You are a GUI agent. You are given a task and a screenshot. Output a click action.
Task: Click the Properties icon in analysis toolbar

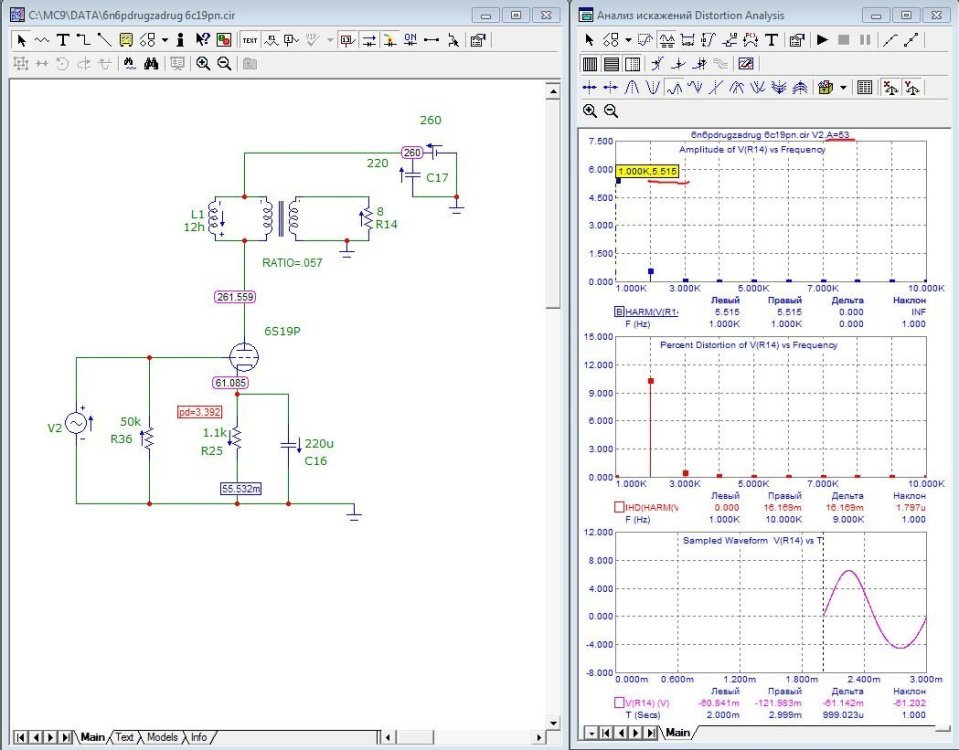(797, 40)
